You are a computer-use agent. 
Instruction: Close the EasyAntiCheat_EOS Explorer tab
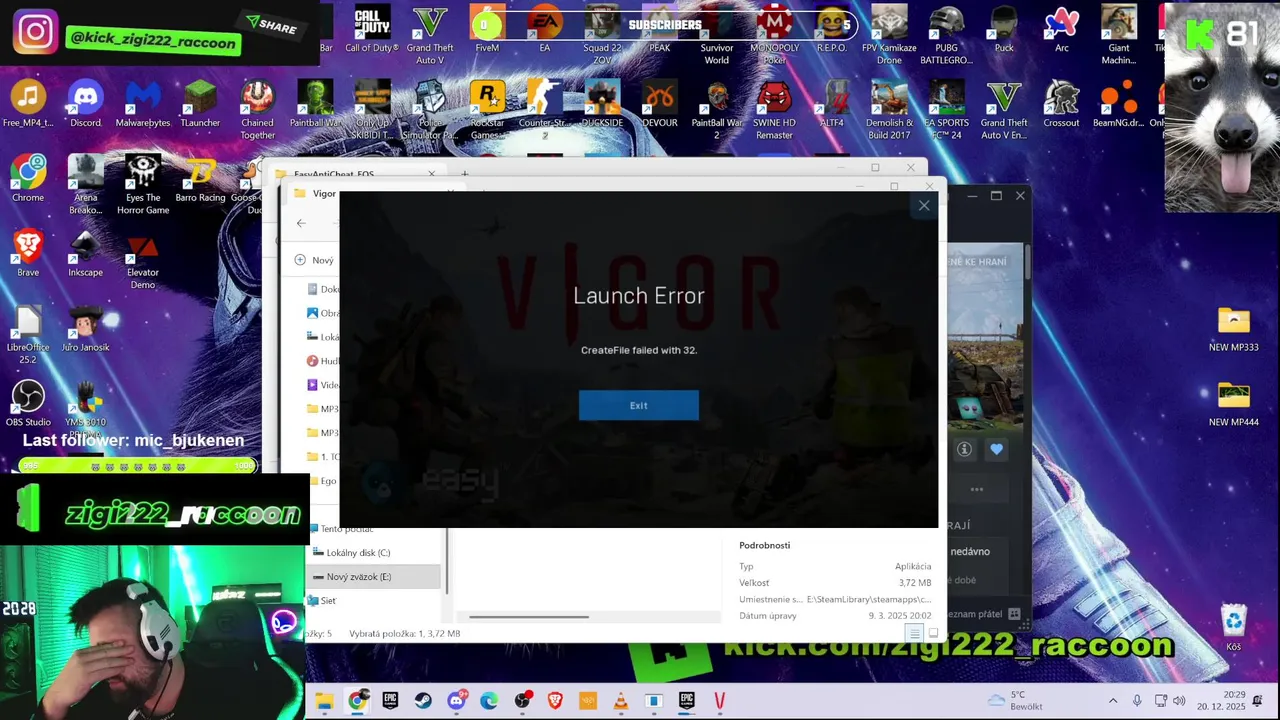point(432,174)
